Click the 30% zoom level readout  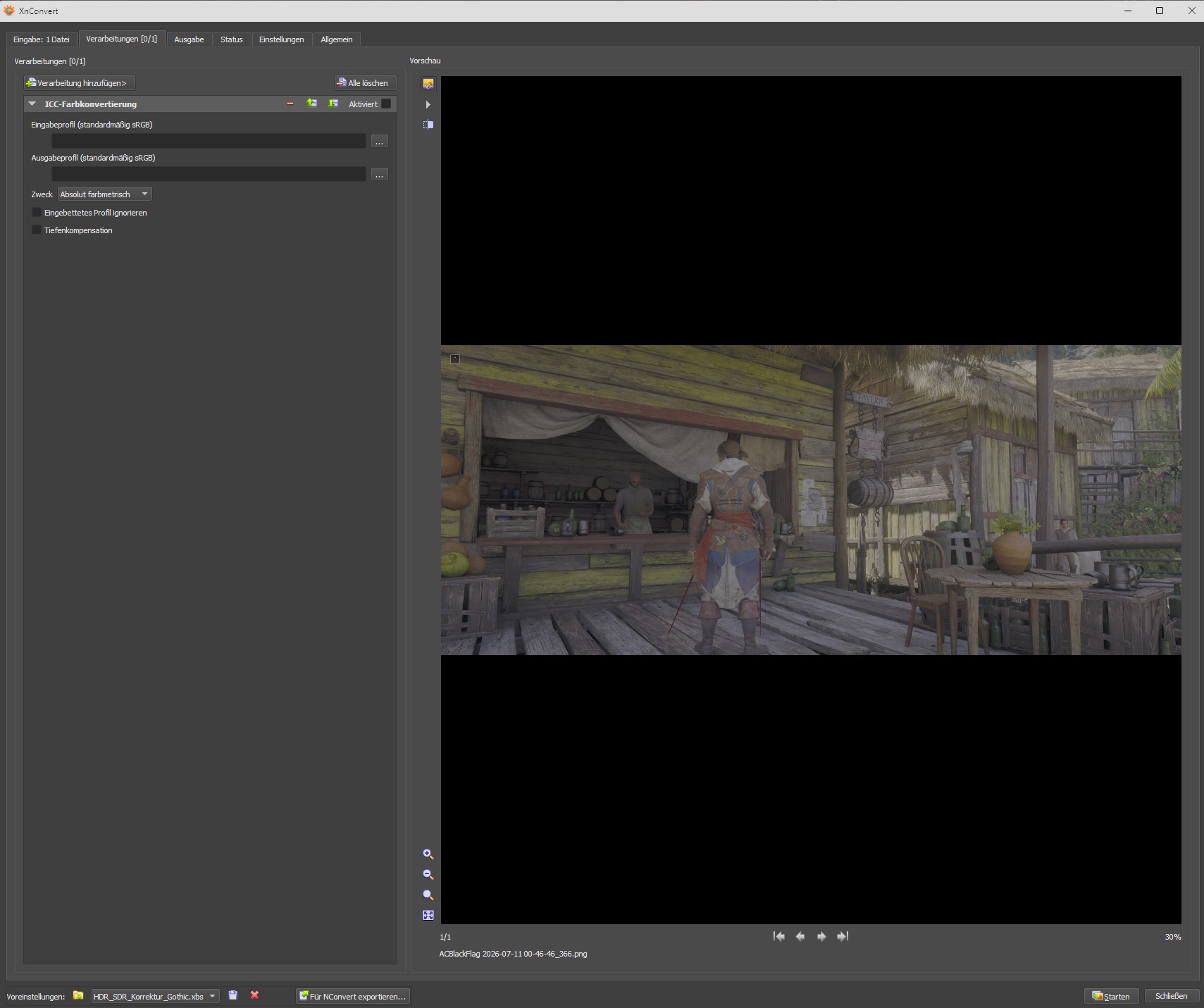click(1173, 937)
